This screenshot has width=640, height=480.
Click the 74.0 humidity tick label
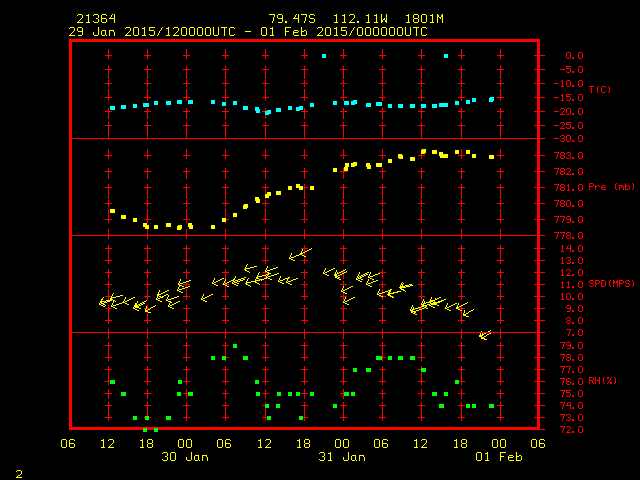(x=571, y=406)
